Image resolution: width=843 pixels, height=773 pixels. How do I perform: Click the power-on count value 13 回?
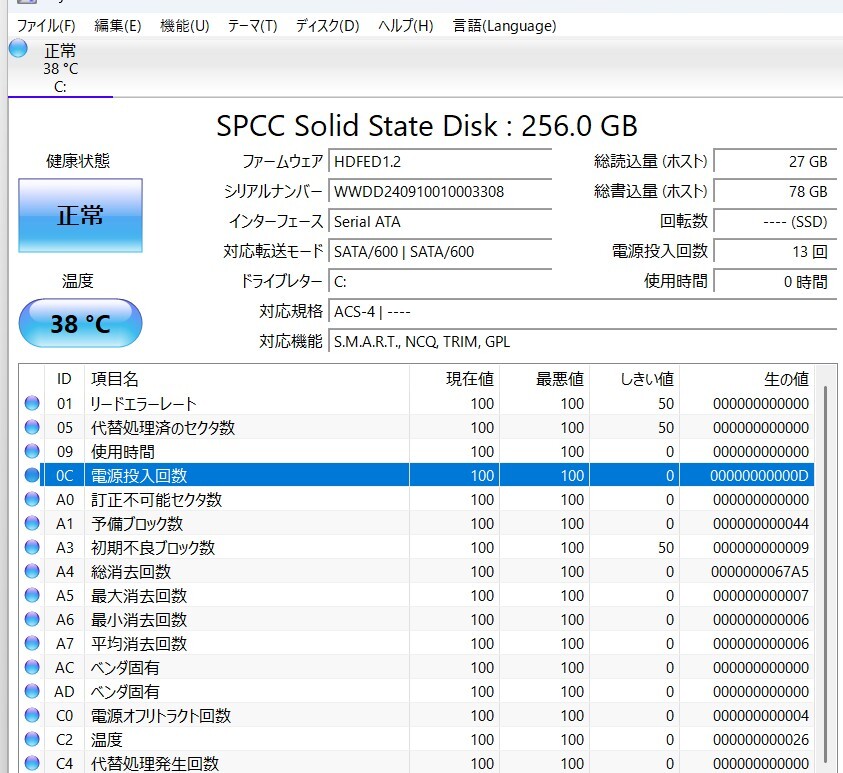point(775,252)
